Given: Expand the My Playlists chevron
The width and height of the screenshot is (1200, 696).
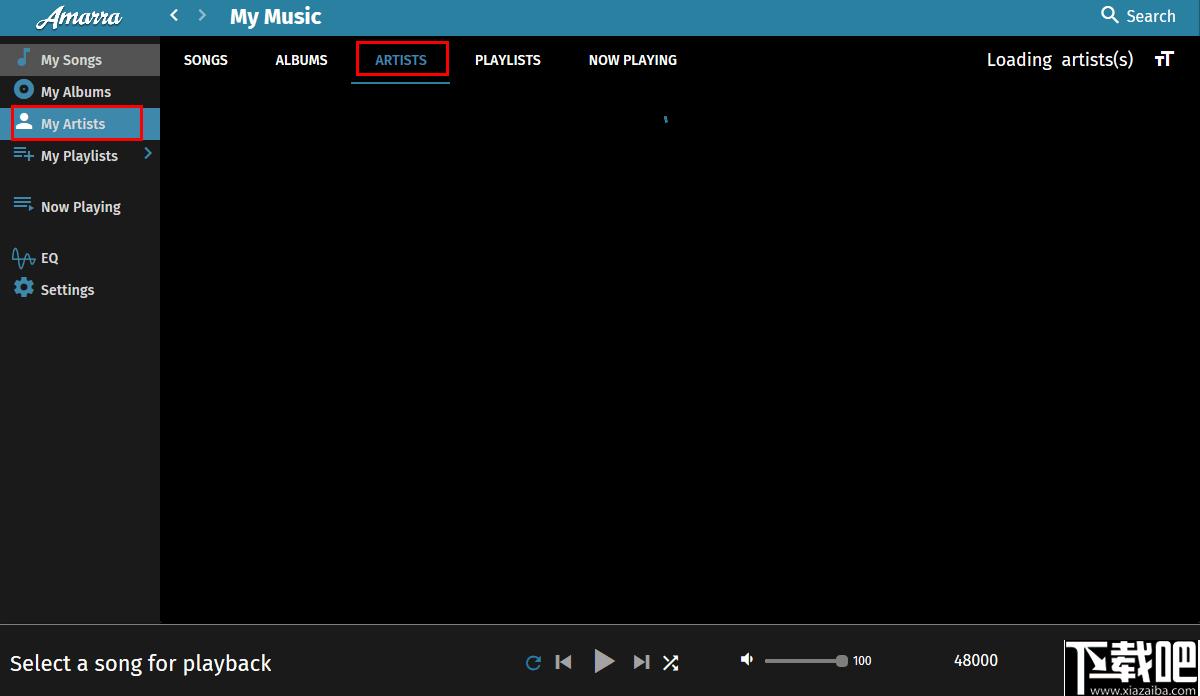Looking at the screenshot, I should [148, 154].
